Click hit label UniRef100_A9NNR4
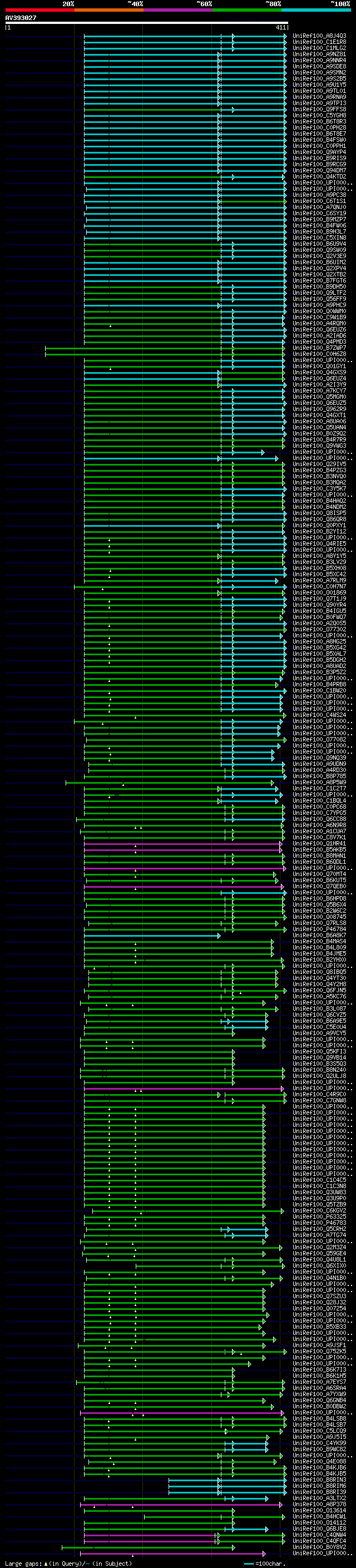The height and width of the screenshot is (1568, 356). [319, 60]
